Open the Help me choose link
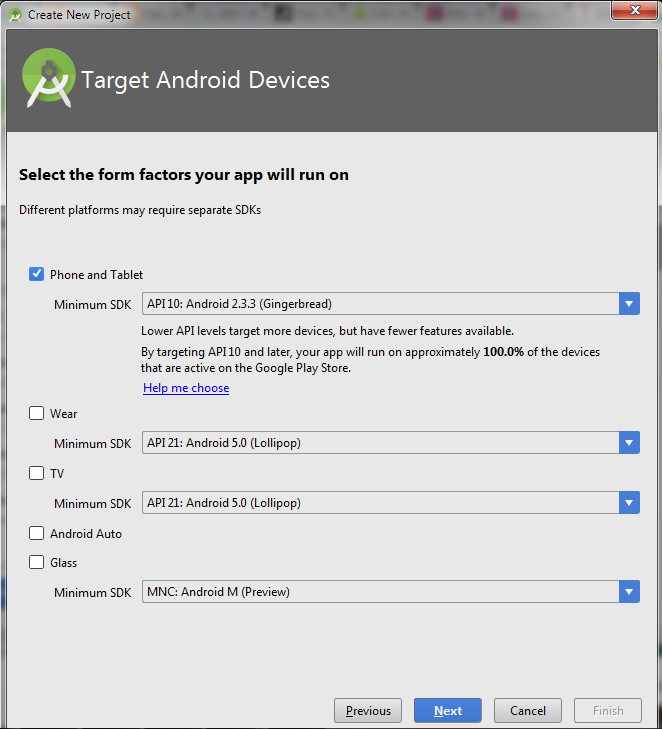Image resolution: width=662 pixels, height=729 pixels. [x=186, y=388]
